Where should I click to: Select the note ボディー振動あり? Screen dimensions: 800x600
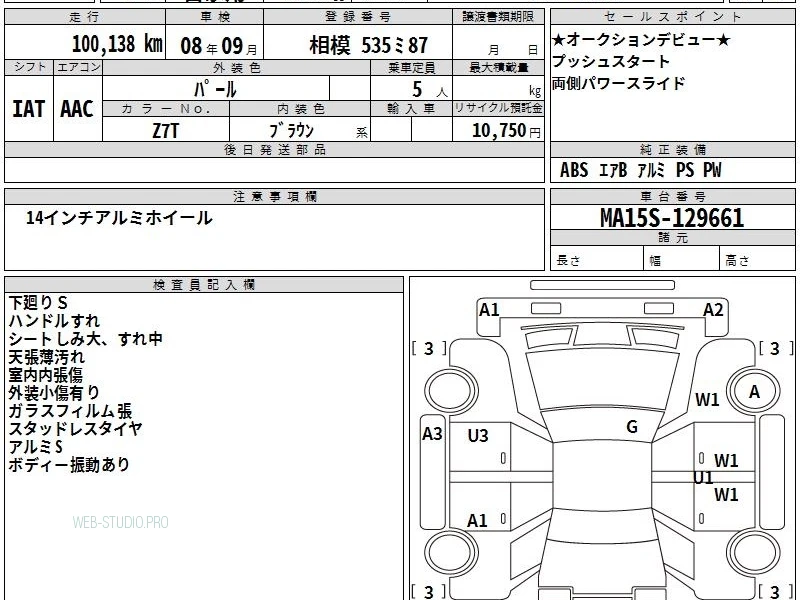point(69,465)
